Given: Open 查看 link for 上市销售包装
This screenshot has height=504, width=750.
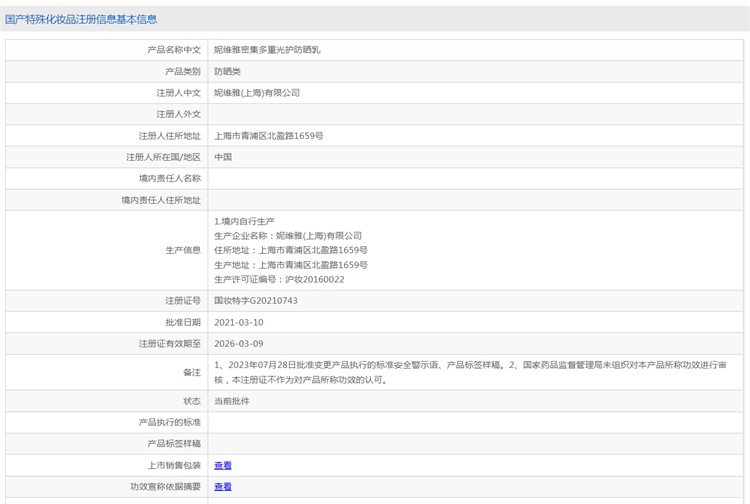Looking at the screenshot, I should tap(223, 465).
